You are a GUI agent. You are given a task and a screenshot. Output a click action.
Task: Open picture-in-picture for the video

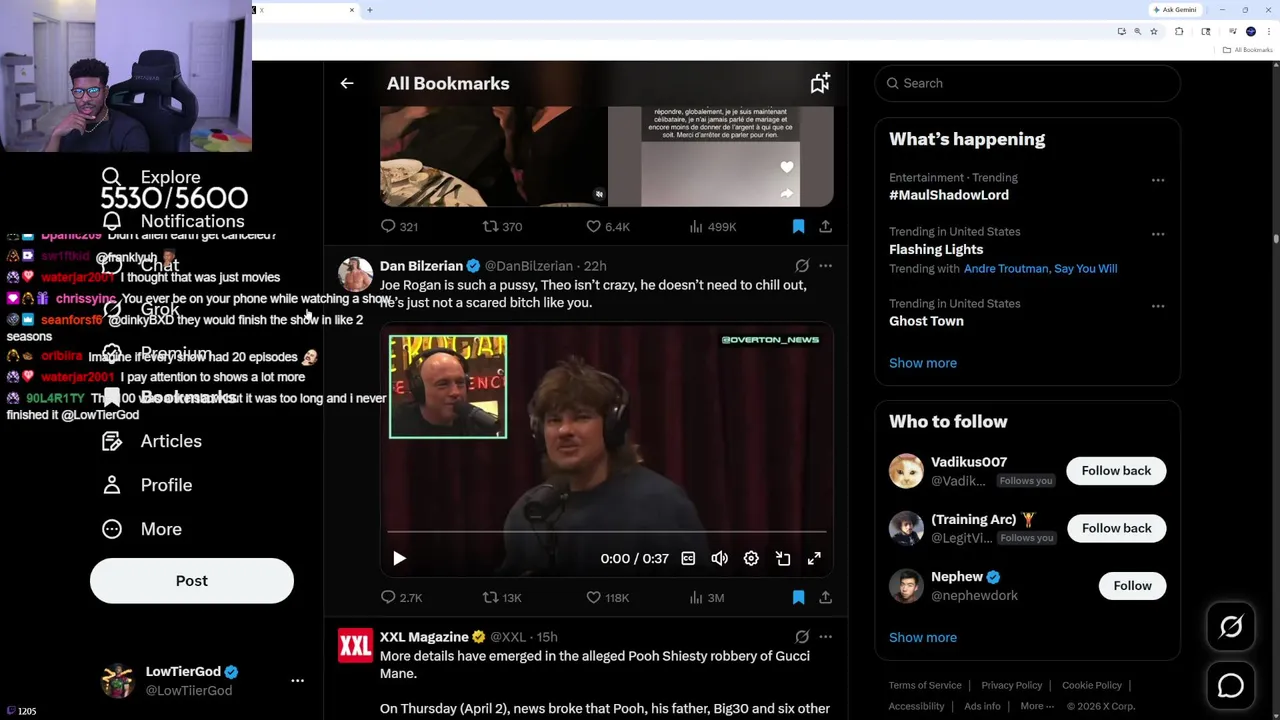[783, 559]
